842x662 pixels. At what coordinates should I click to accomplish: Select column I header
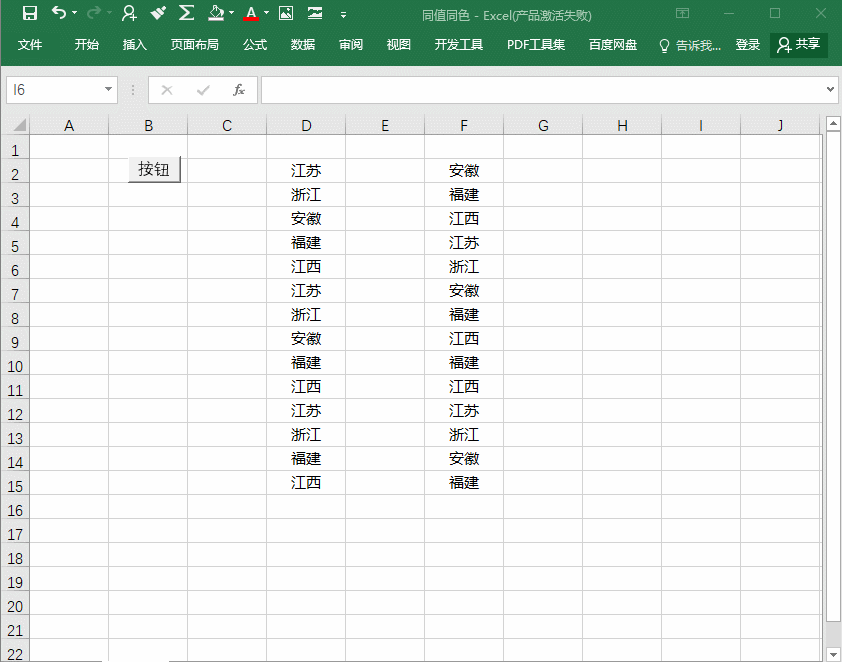pyautogui.click(x=701, y=126)
